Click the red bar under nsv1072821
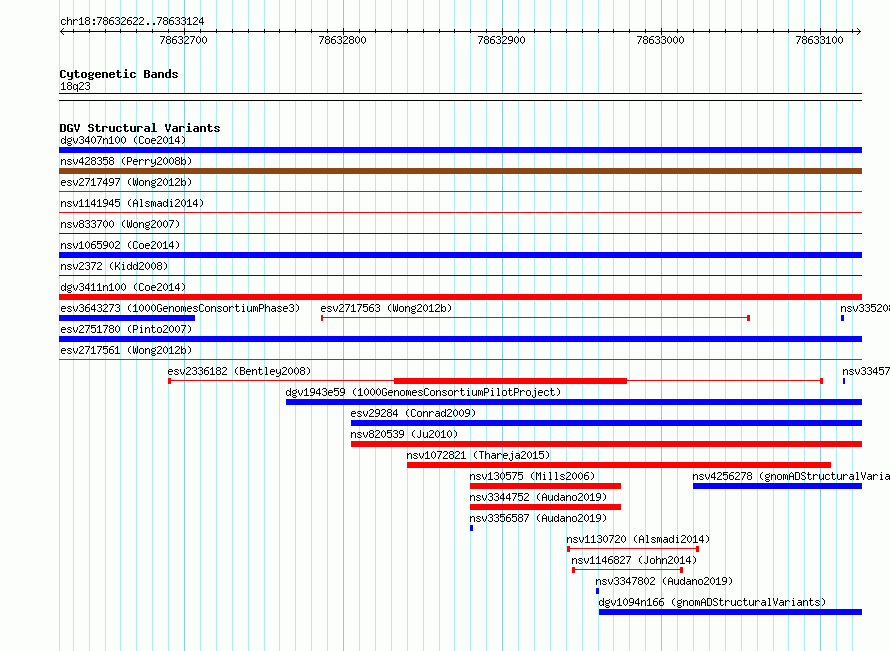 click(619, 465)
